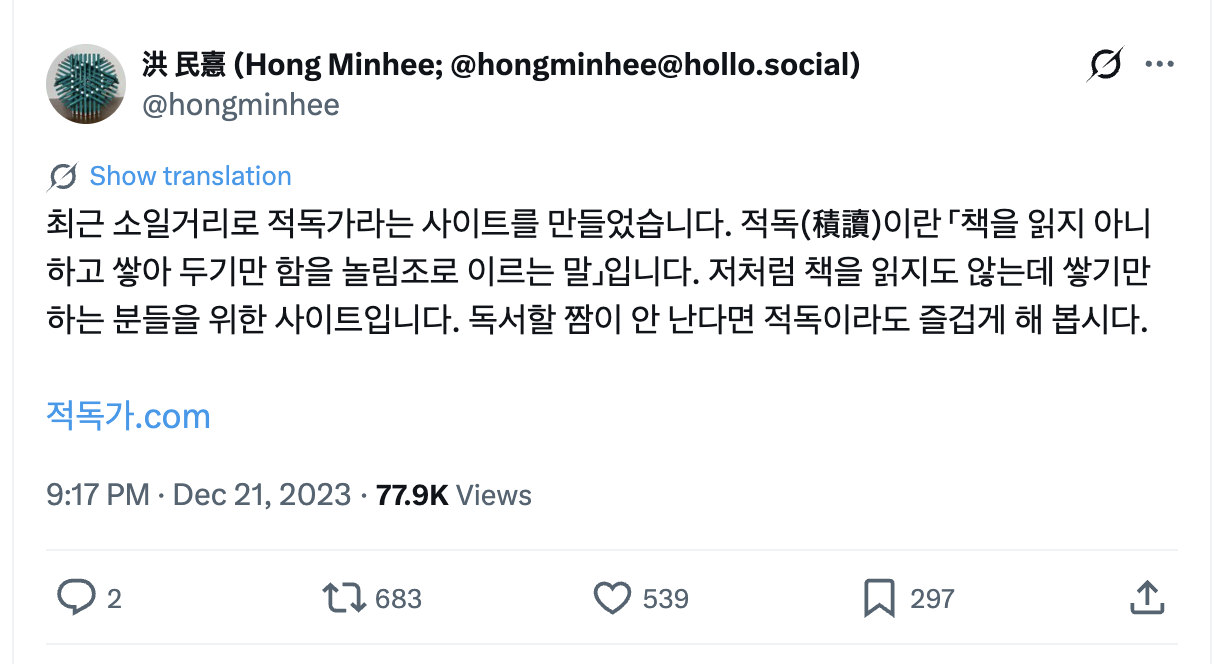Click the Show translation link

pos(190,176)
